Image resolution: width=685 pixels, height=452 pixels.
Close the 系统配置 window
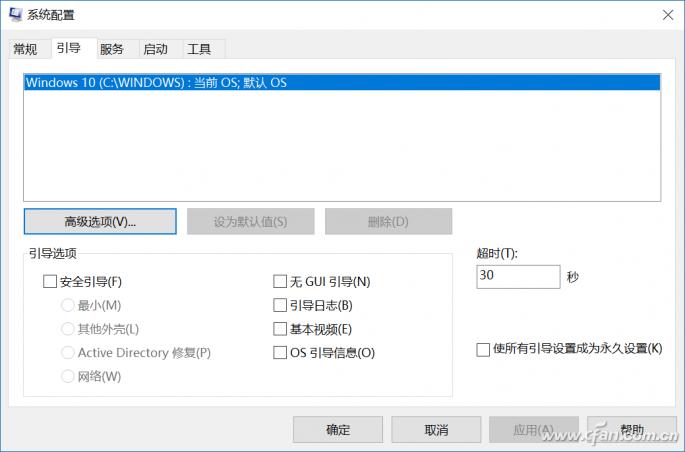(x=668, y=15)
